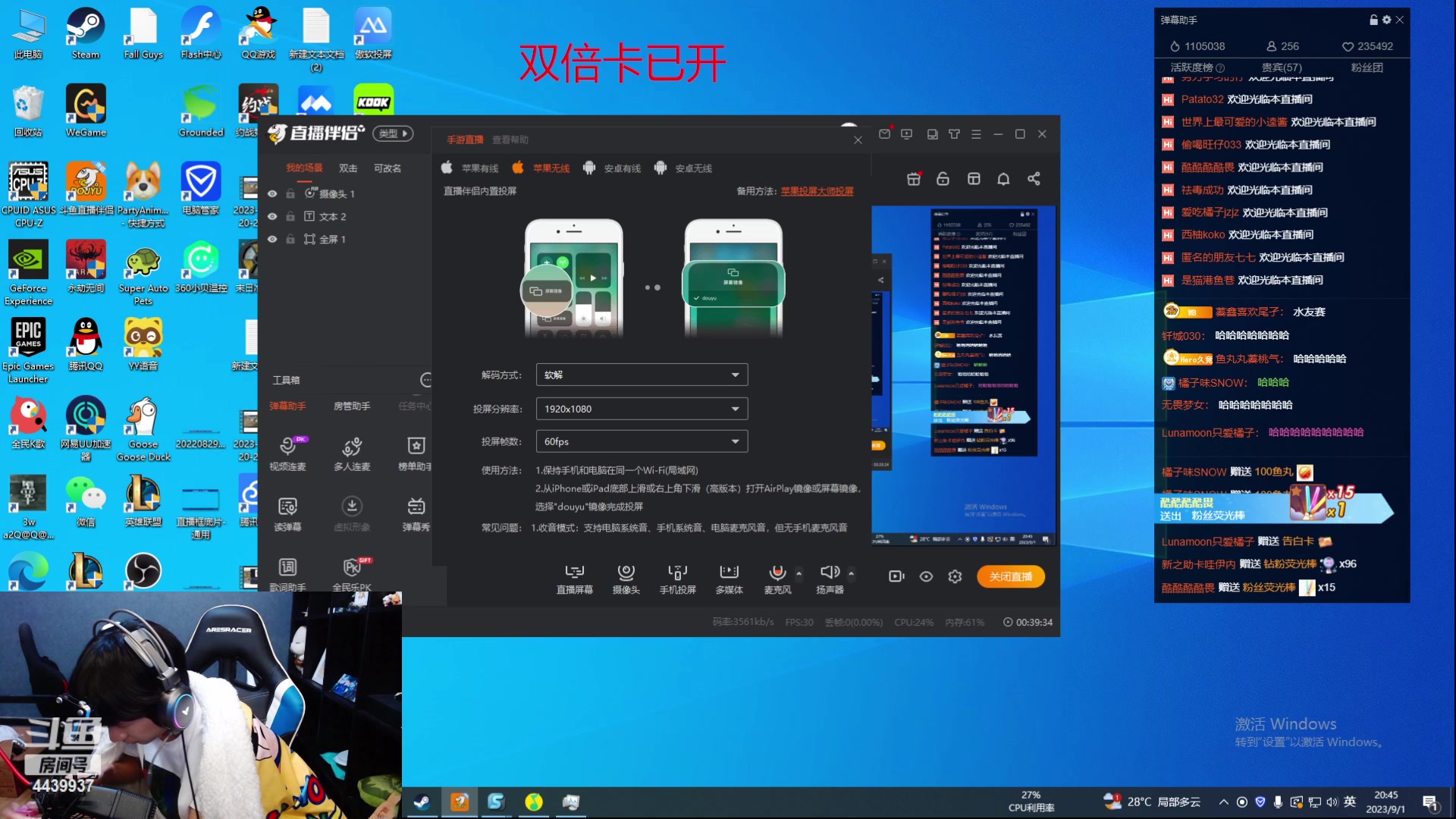The image size is (1456, 819).
Task: Open the 歌词助手 tool
Action: tap(287, 575)
